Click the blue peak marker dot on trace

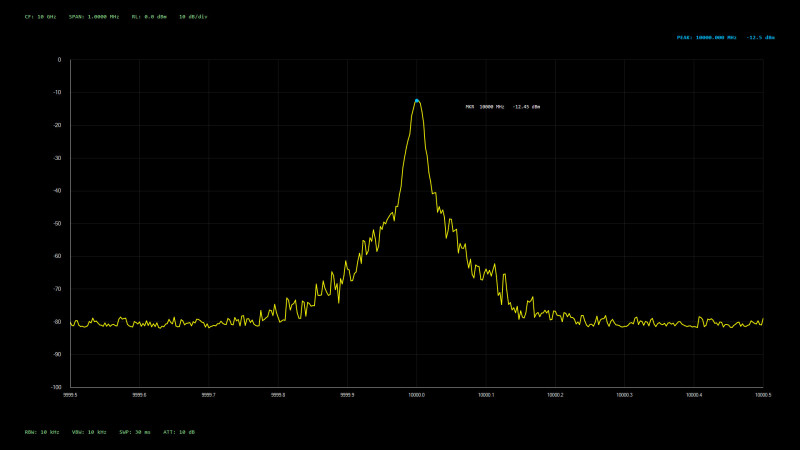pos(417,100)
